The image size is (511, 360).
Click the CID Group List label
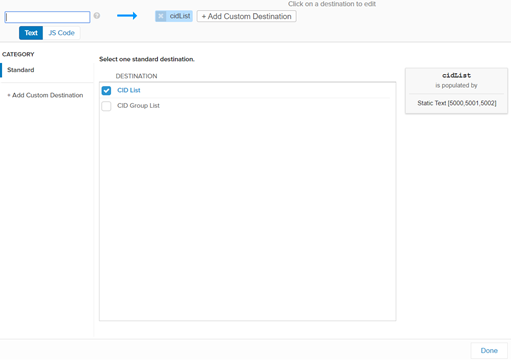[x=138, y=105]
